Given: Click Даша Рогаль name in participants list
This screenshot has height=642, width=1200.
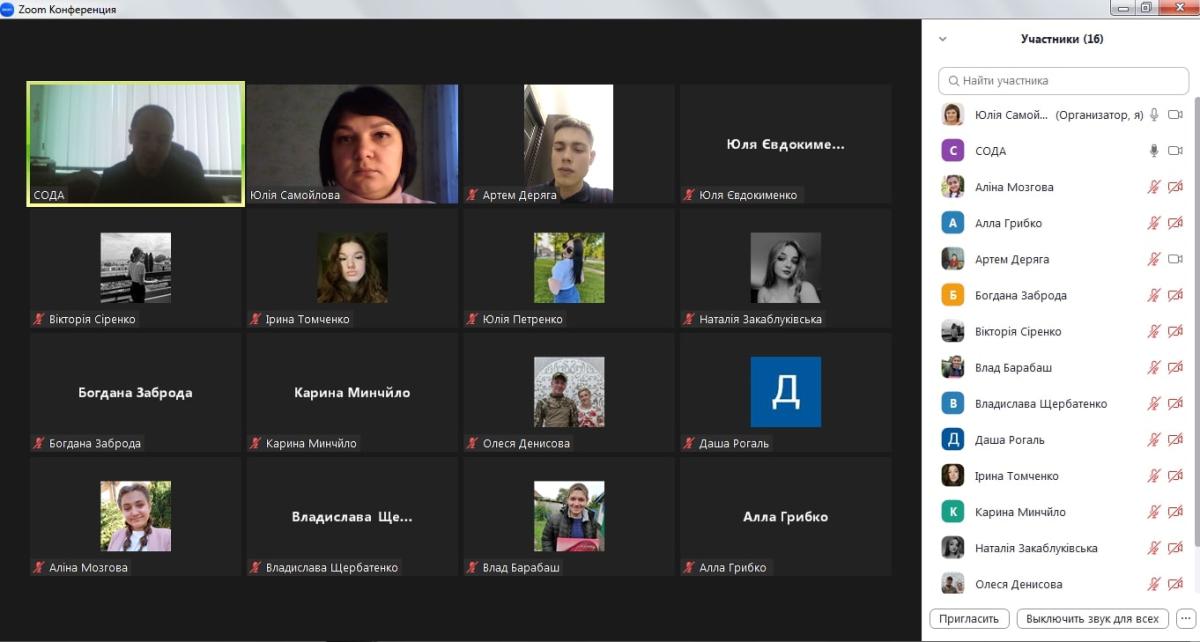Looking at the screenshot, I should click(x=1010, y=440).
